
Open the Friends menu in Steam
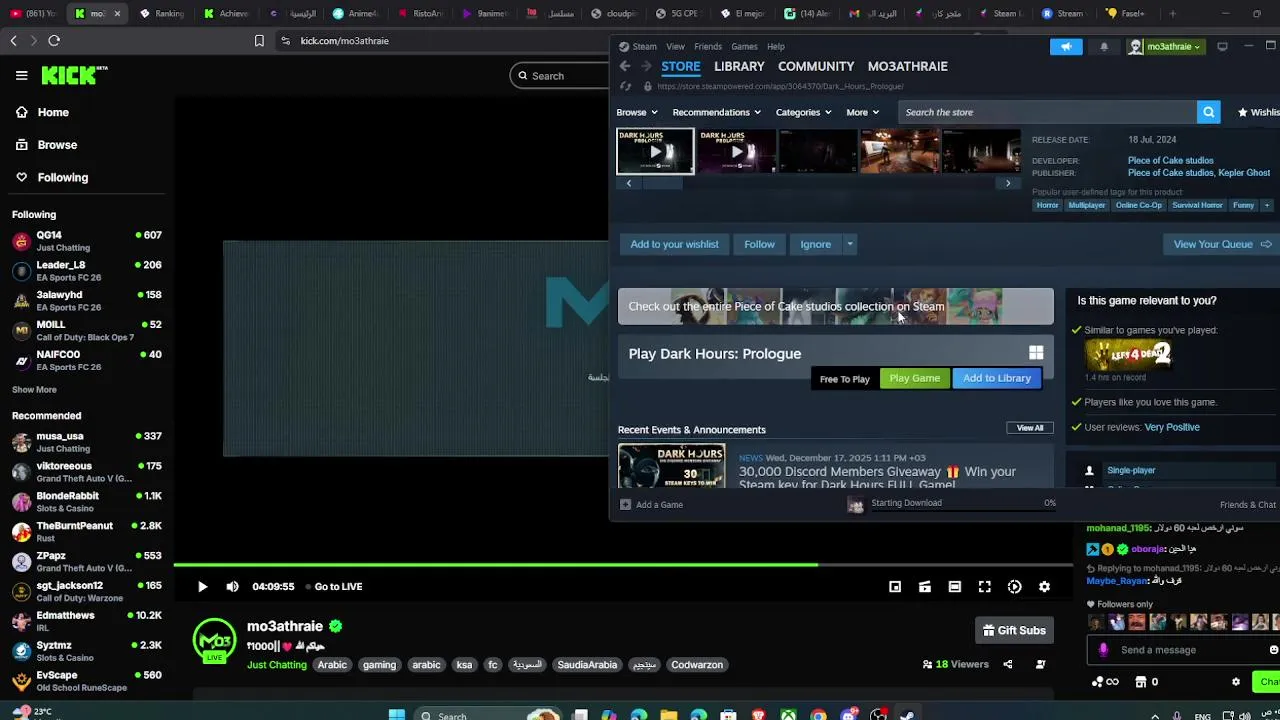coord(708,46)
